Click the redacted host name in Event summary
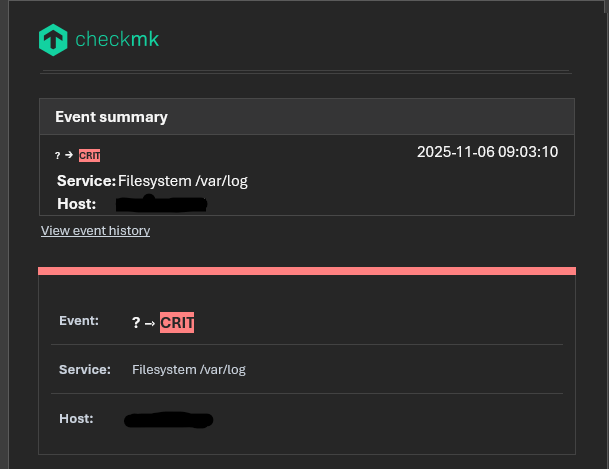The image size is (609, 469). [x=161, y=205]
